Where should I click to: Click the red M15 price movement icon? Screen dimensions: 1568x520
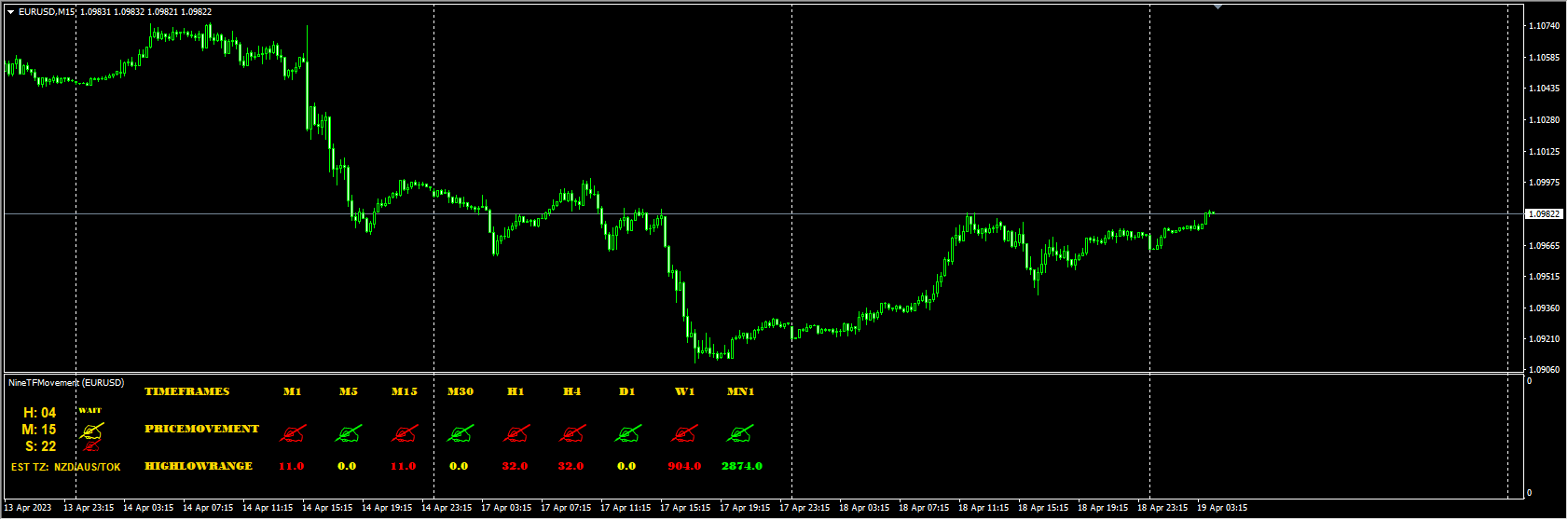(405, 433)
